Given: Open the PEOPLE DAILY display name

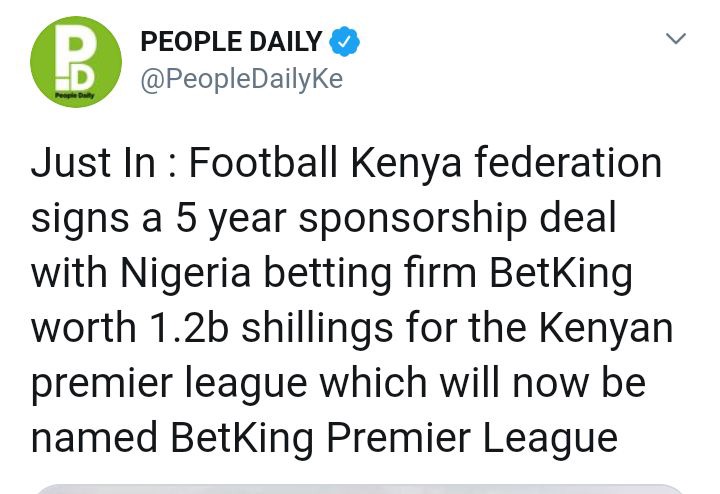Looking at the screenshot, I should (232, 42).
